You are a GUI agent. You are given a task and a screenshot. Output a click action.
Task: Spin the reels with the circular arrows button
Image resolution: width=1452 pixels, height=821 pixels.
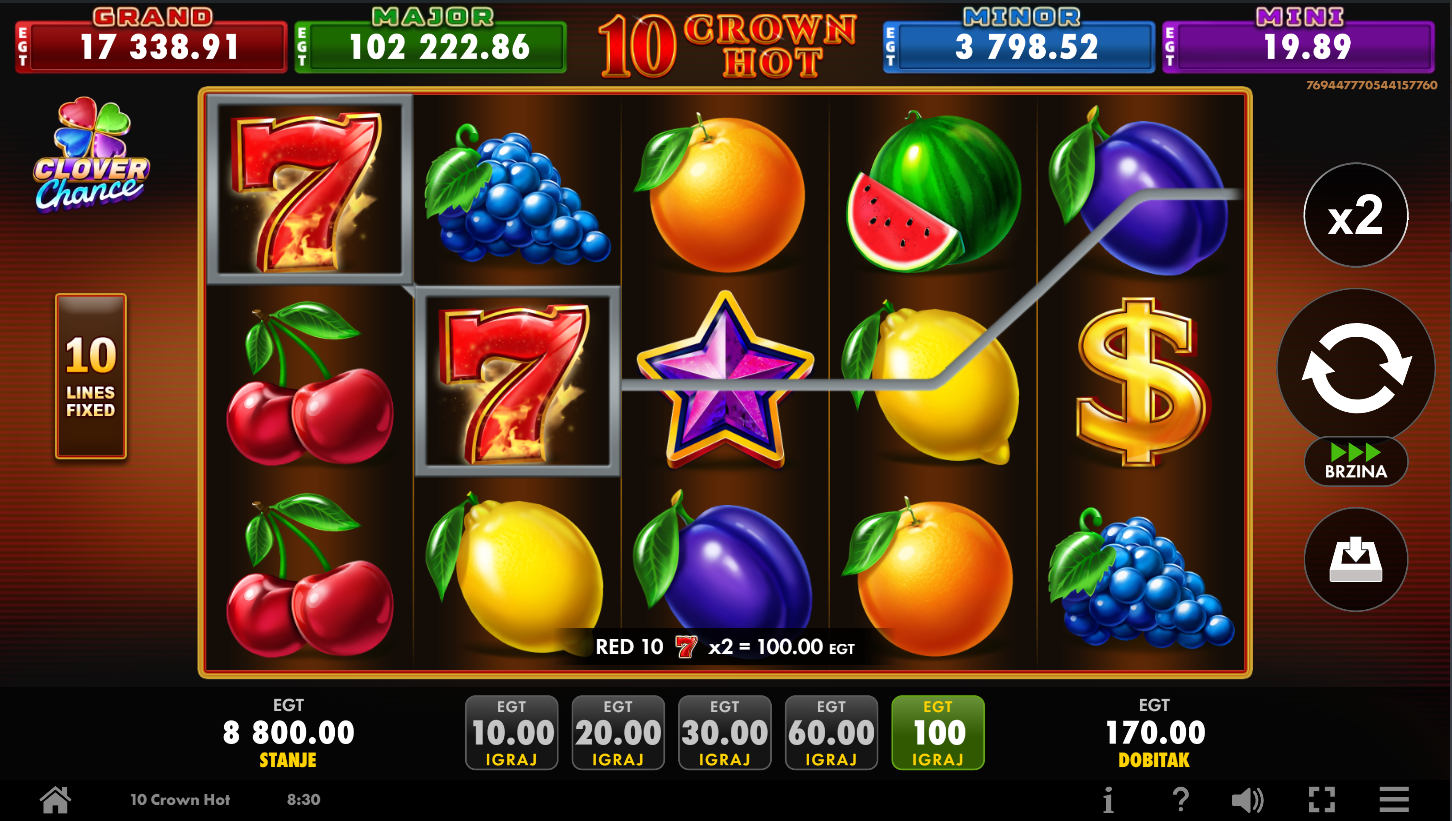(1356, 368)
